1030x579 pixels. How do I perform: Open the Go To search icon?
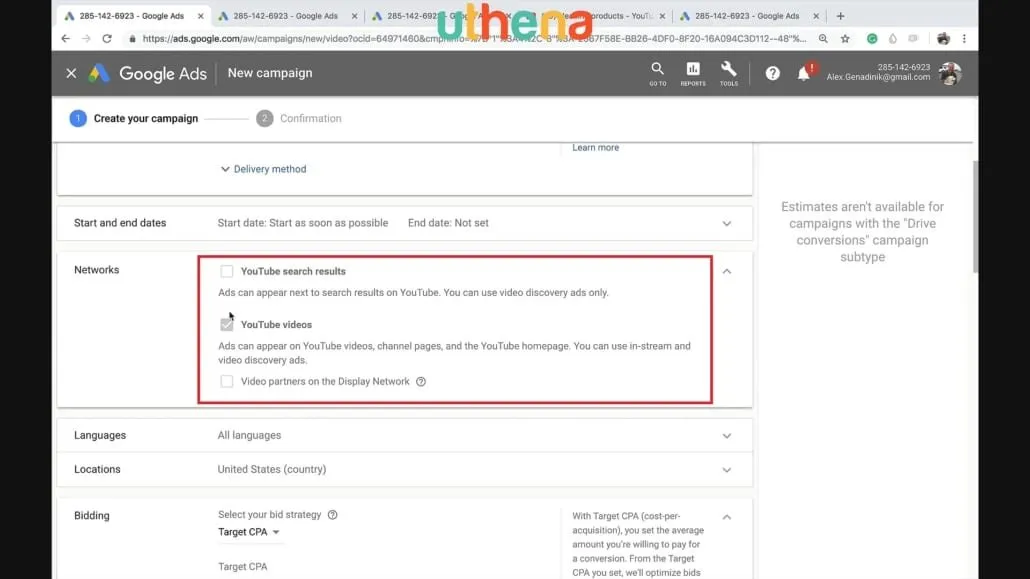tap(658, 73)
